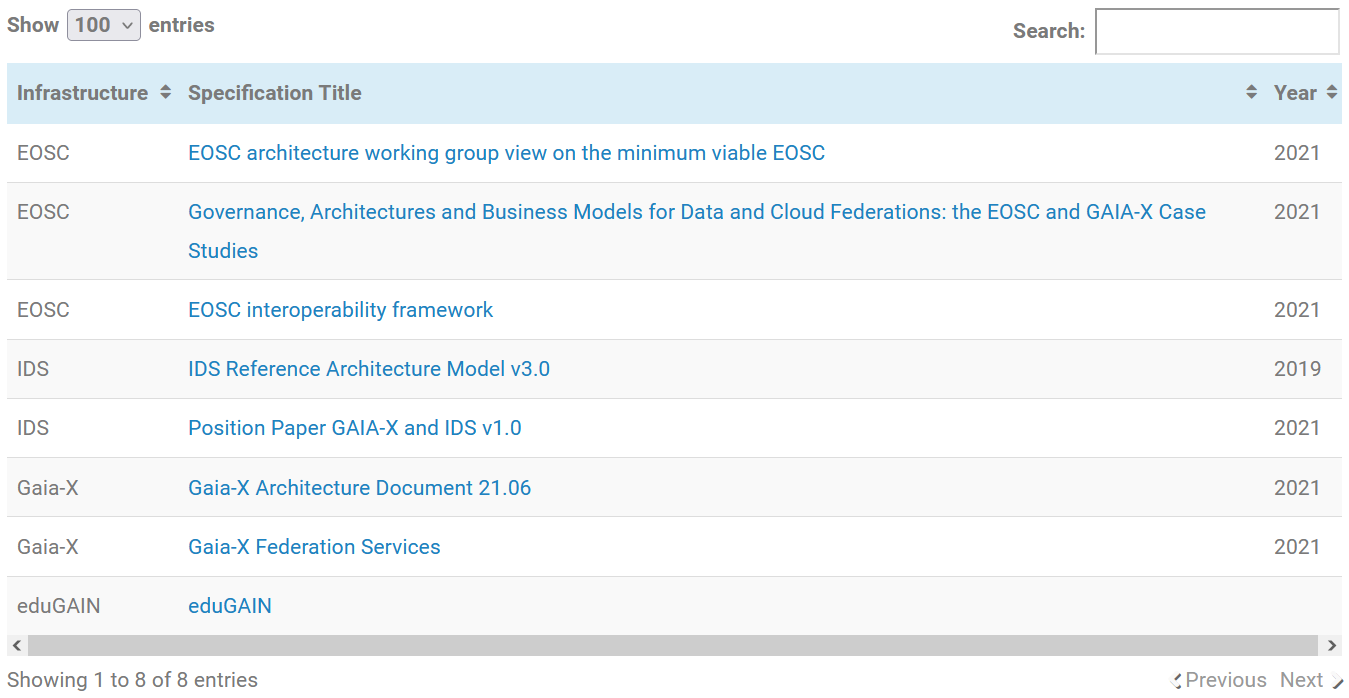Select IDS cell in Position Paper row
Viewport: 1349px width, 698px height.
click(x=33, y=428)
